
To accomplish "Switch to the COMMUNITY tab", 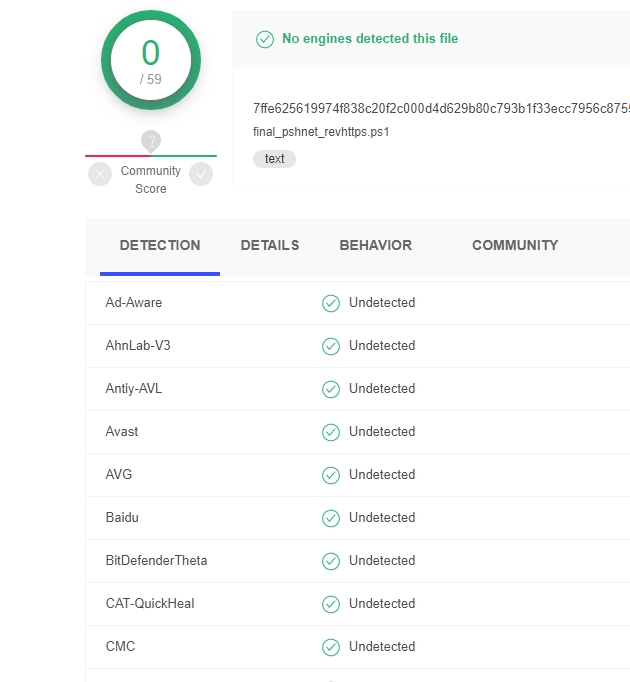I will (515, 245).
